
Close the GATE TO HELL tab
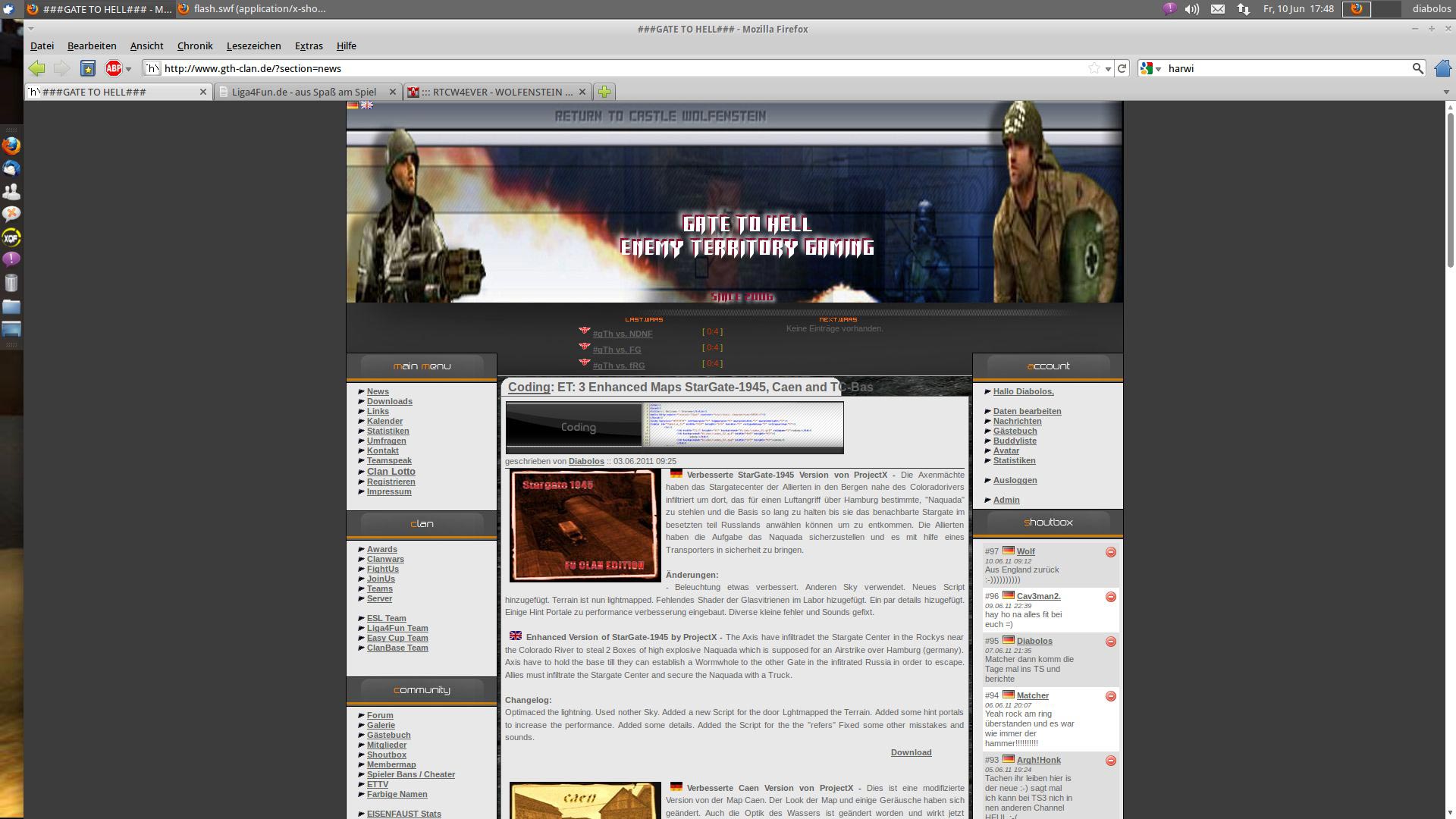[202, 92]
